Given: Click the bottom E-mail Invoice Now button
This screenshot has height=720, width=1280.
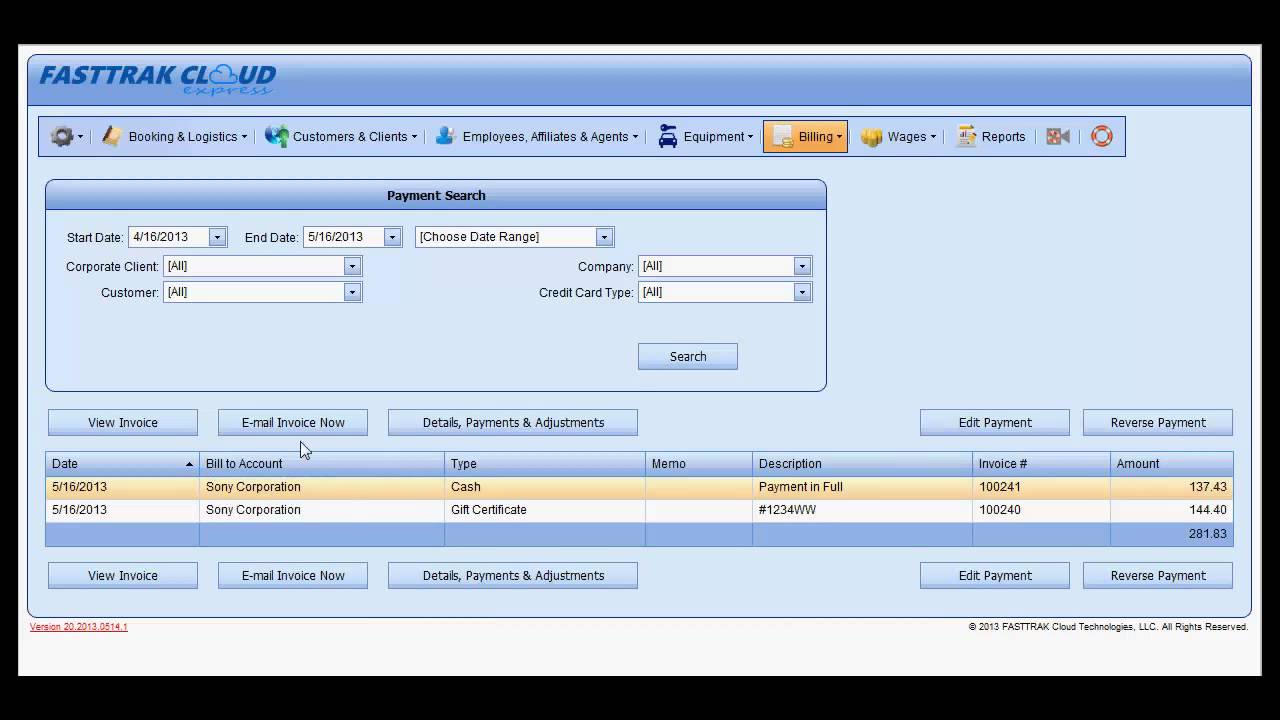Looking at the screenshot, I should pyautogui.click(x=293, y=575).
